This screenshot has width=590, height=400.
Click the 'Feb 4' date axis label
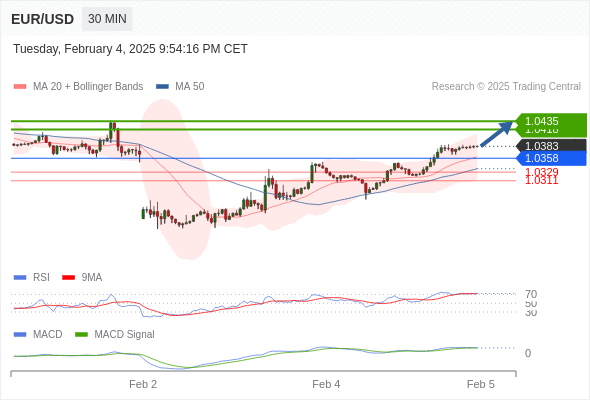[326, 384]
